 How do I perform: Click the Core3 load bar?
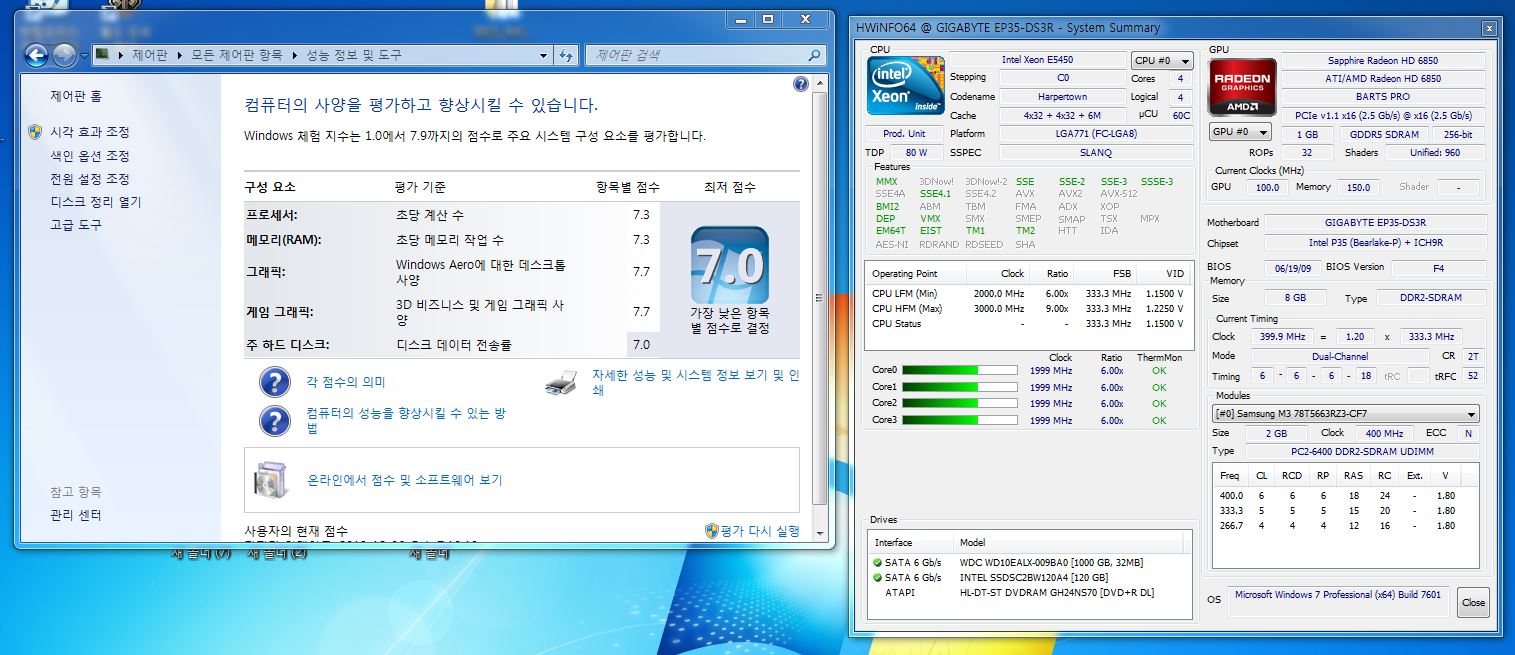tap(959, 420)
